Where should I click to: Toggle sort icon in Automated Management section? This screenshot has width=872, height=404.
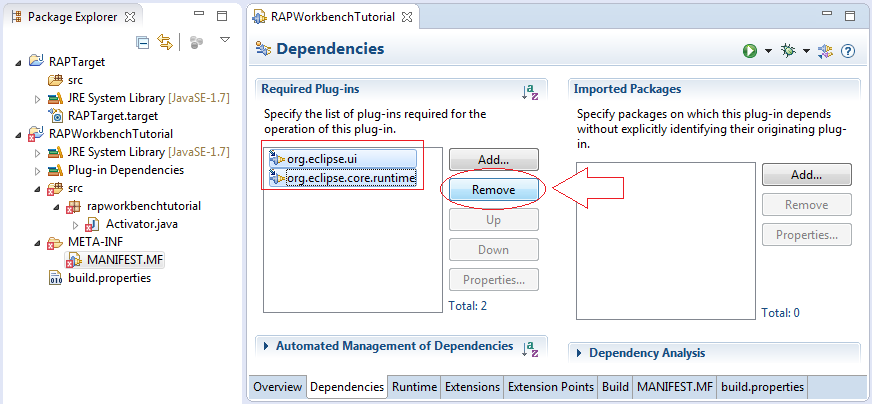[x=529, y=348]
